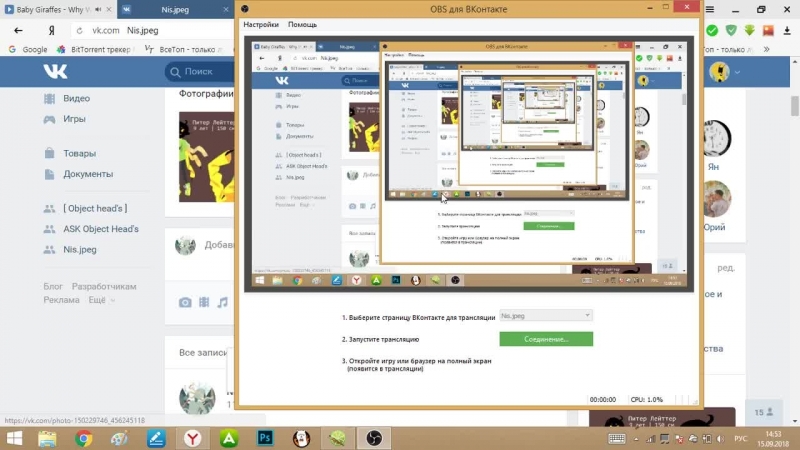Click the camera photo attach icon
Viewport: 800px width, 450px height.
[x=185, y=303]
